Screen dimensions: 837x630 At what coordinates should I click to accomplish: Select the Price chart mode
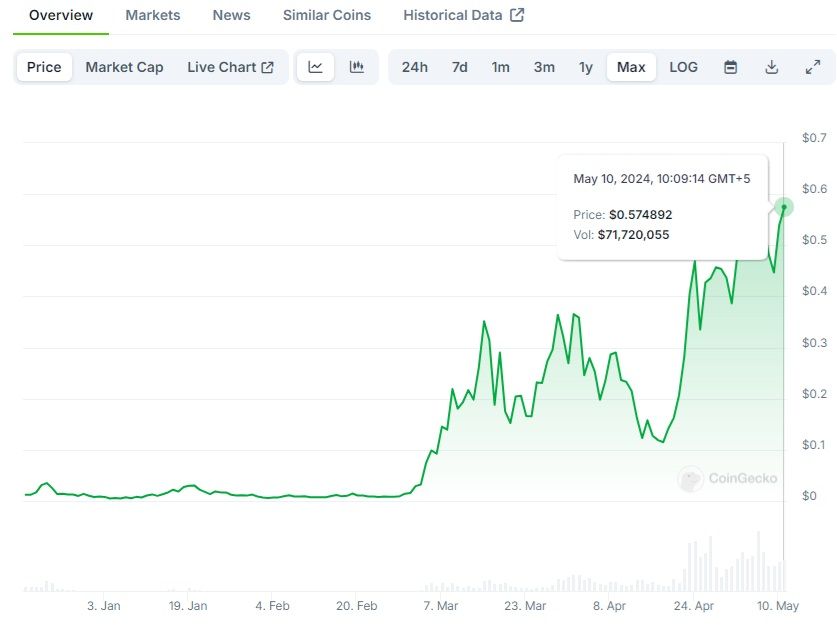pyautogui.click(x=44, y=67)
